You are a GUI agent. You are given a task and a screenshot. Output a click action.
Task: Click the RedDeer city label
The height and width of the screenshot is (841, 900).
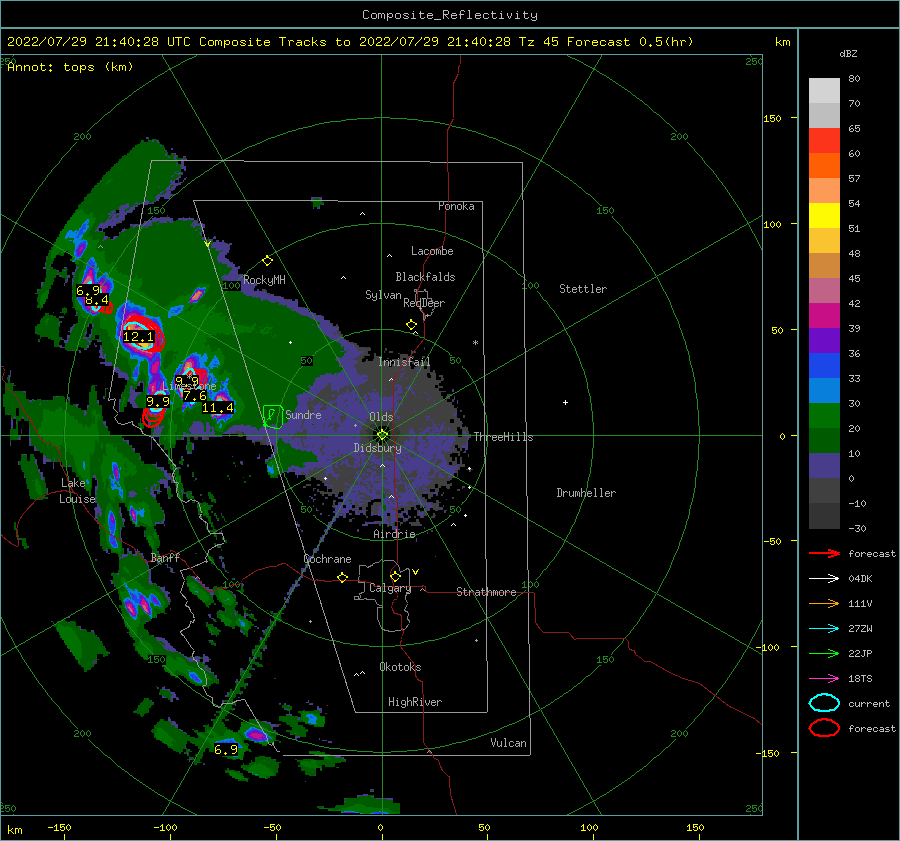424,303
